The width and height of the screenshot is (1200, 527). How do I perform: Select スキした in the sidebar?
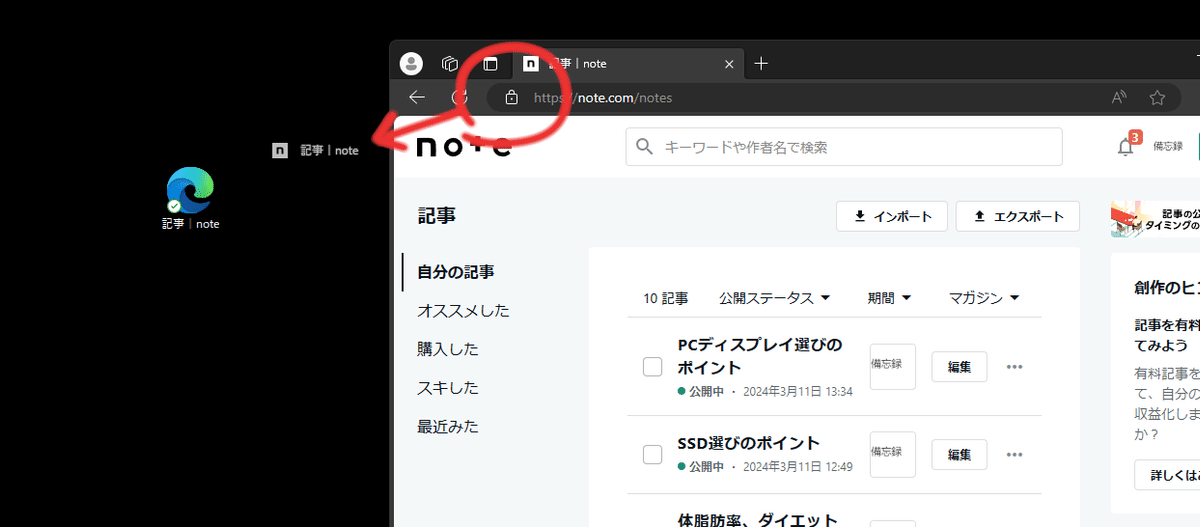[448, 388]
